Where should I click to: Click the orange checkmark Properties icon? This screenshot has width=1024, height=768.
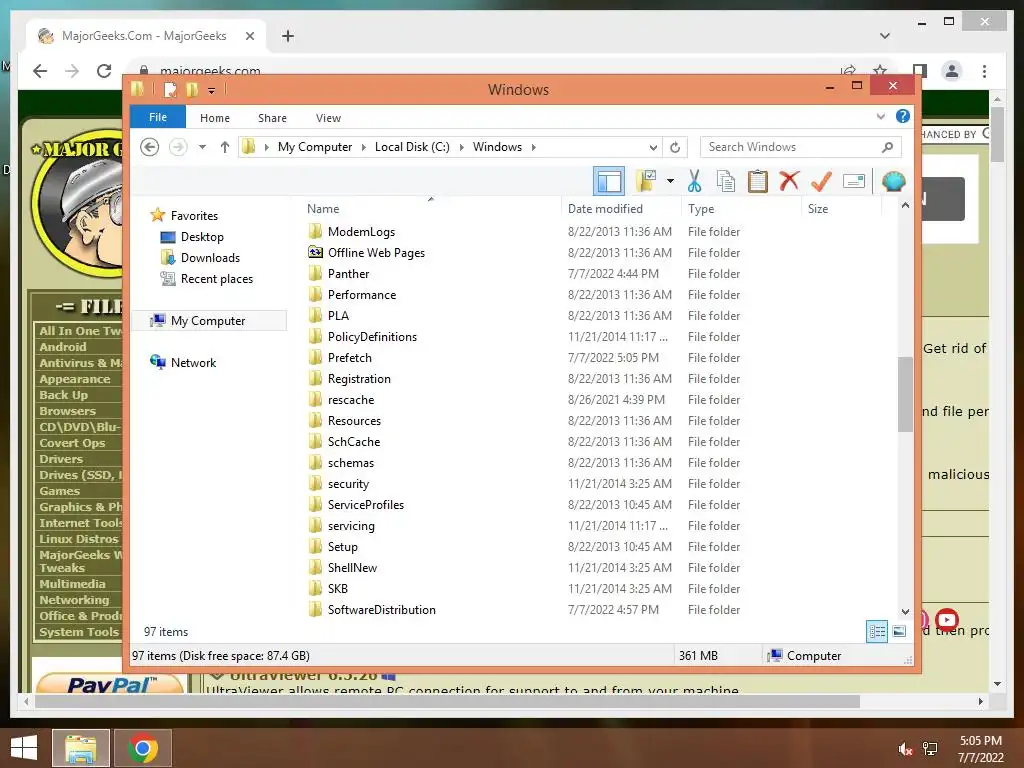tap(822, 181)
